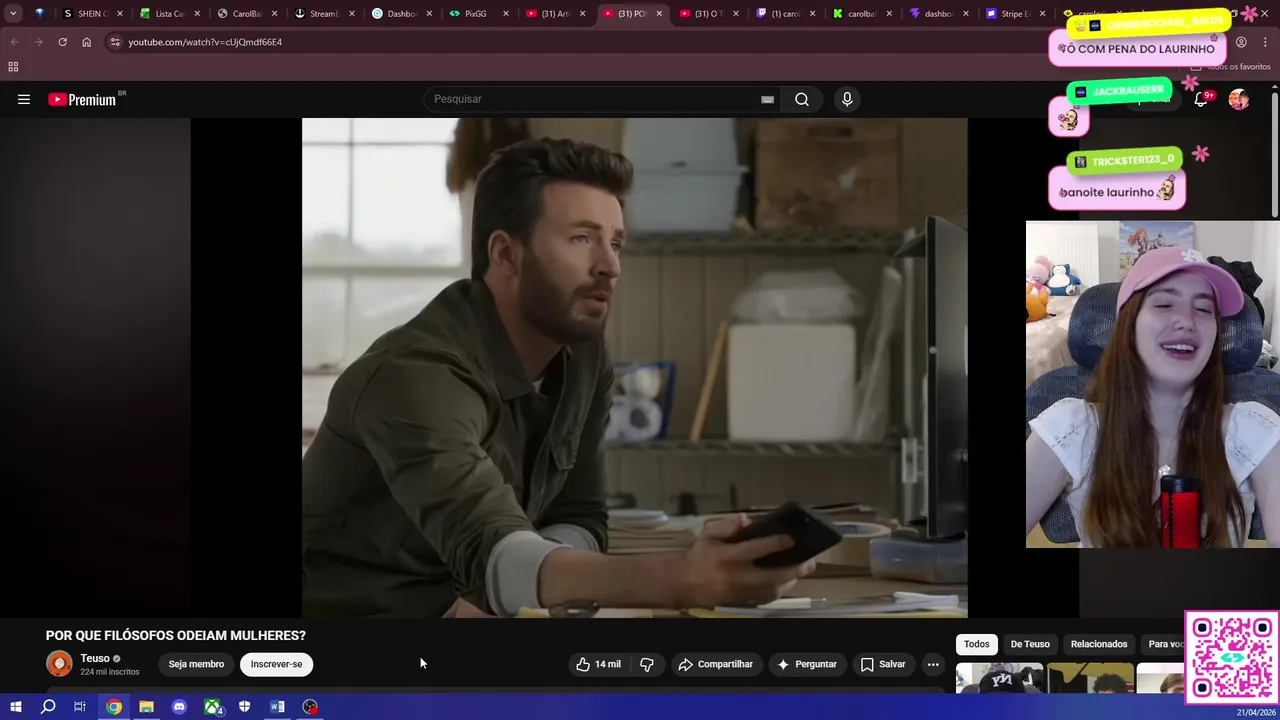This screenshot has height=720, width=1280.
Task: Open Task View in taskbar
Action: pos(80,707)
